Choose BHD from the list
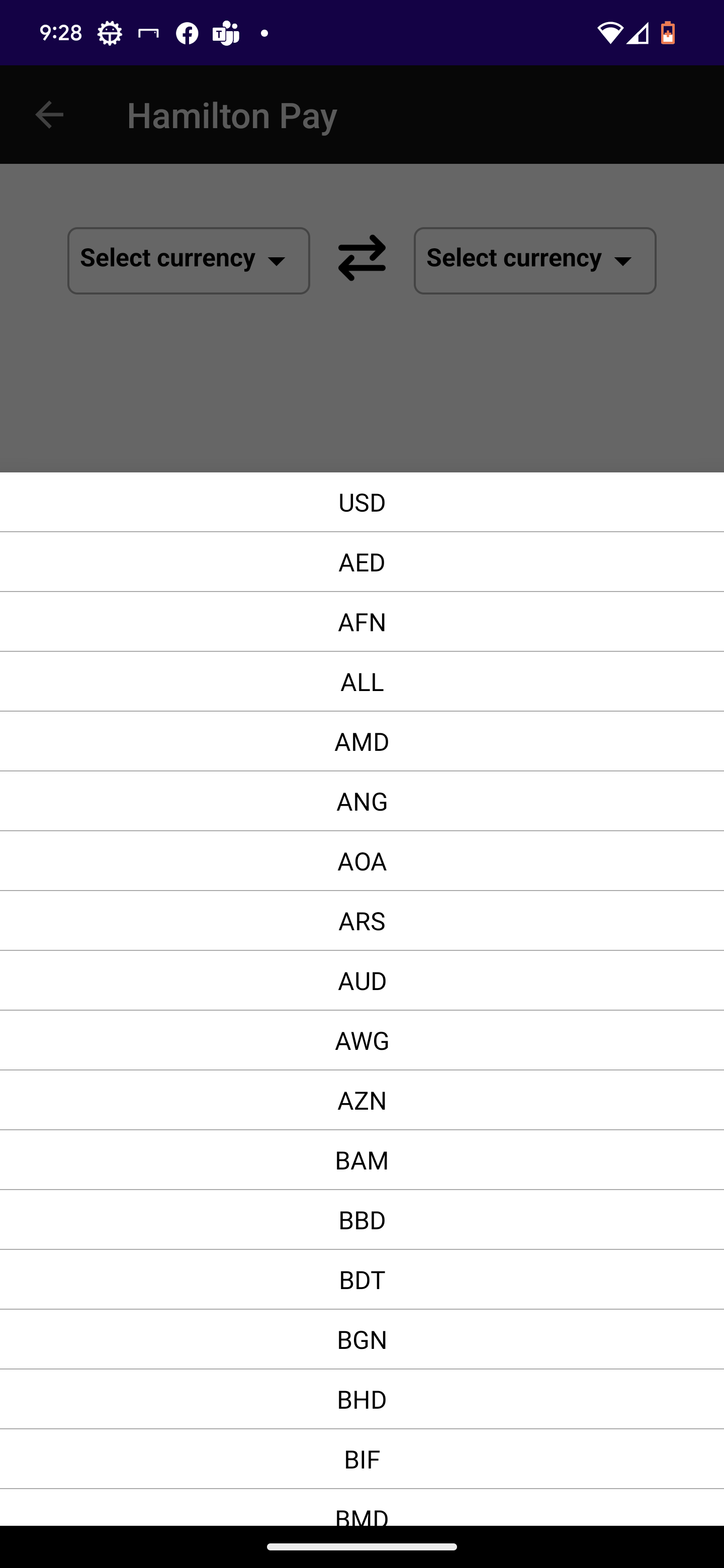724x1568 pixels. pos(361,1400)
